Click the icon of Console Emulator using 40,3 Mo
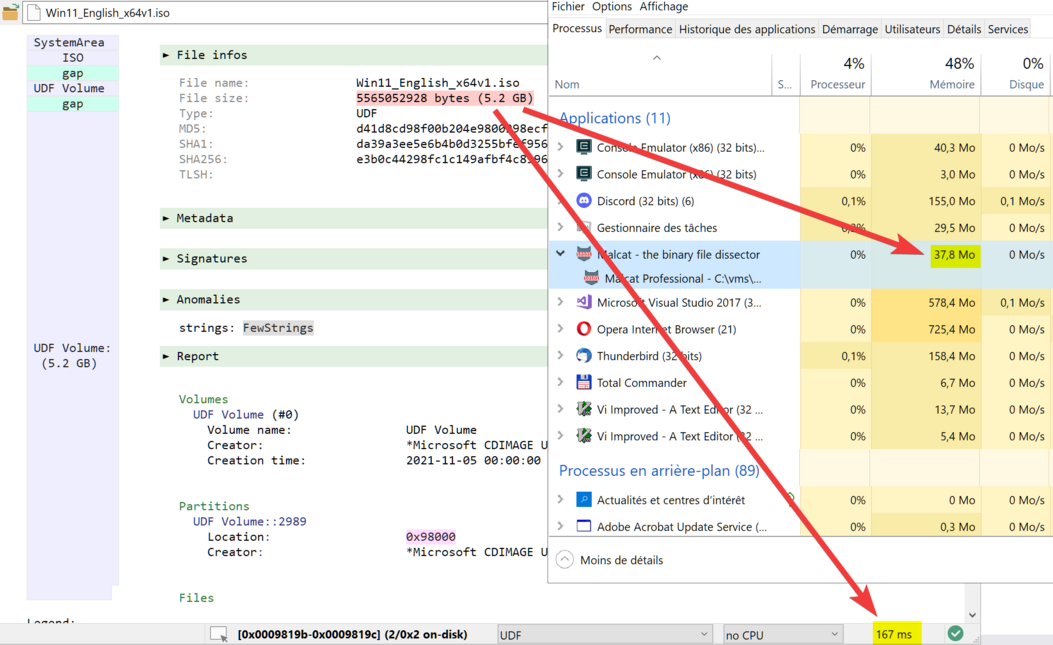Image resolution: width=1053 pixels, height=645 pixels. (x=584, y=147)
